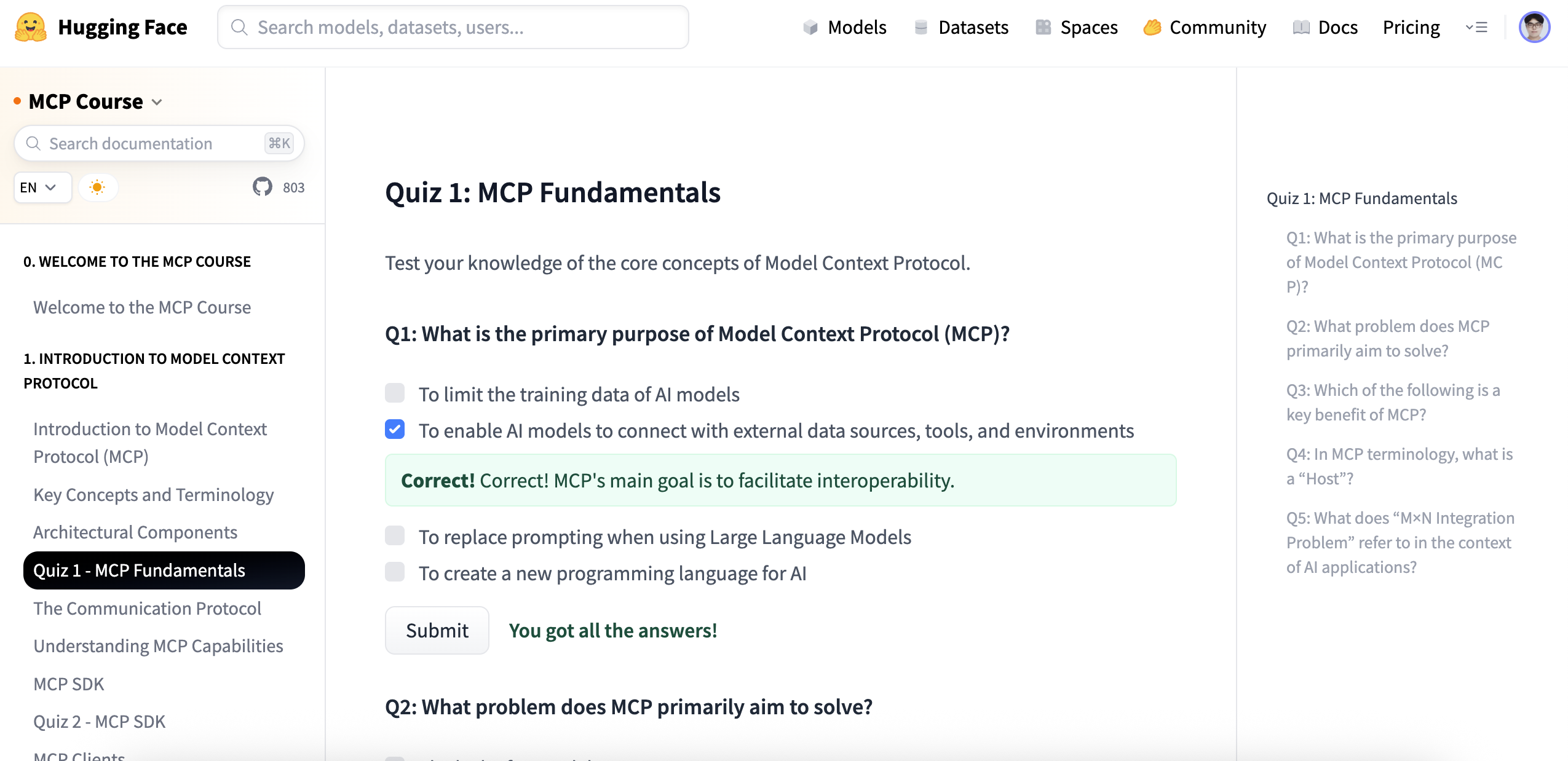Expand the MCP Course version dropdown
This screenshot has width=1568, height=761.
coord(157,102)
